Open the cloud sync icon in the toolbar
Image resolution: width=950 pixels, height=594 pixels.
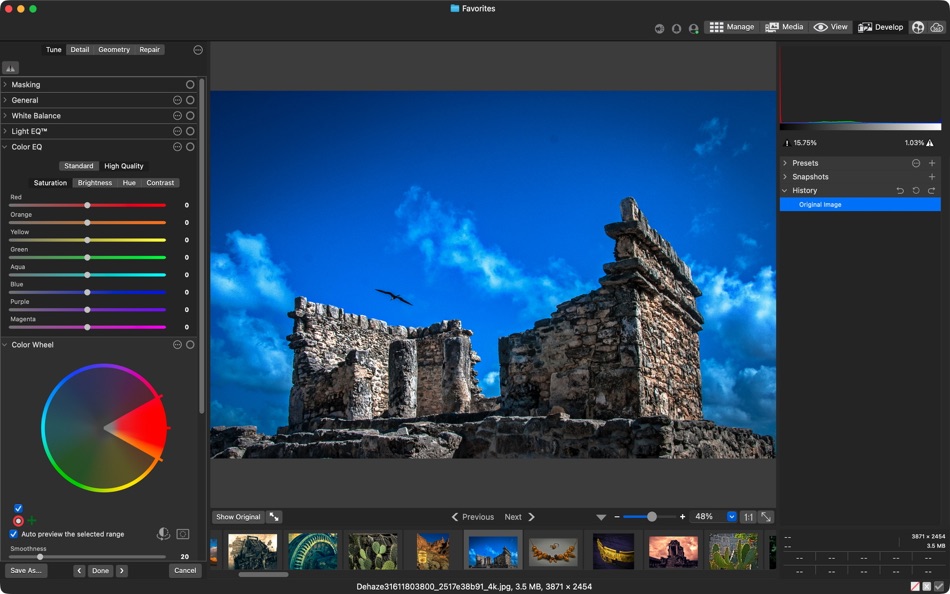point(935,27)
